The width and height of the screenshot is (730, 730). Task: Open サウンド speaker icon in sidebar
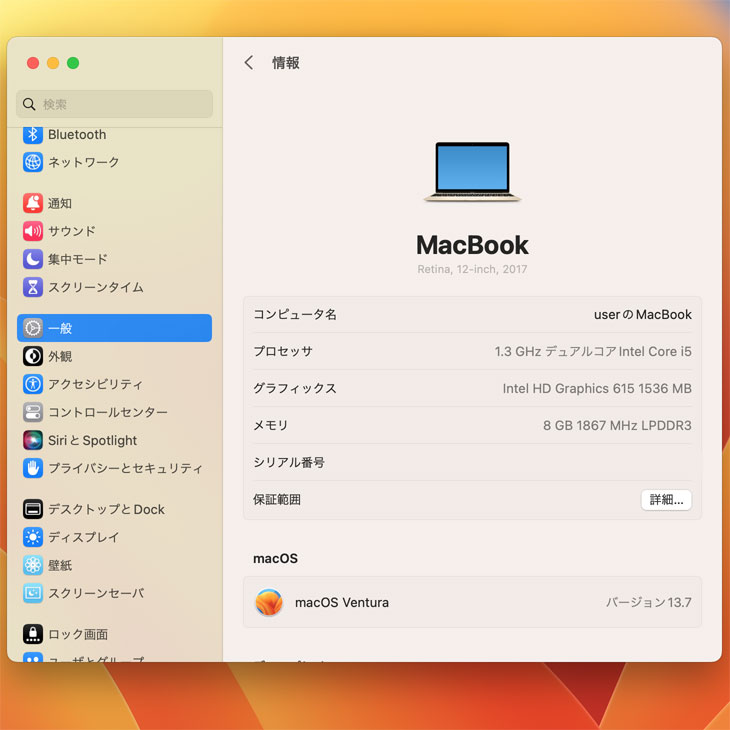click(33, 231)
